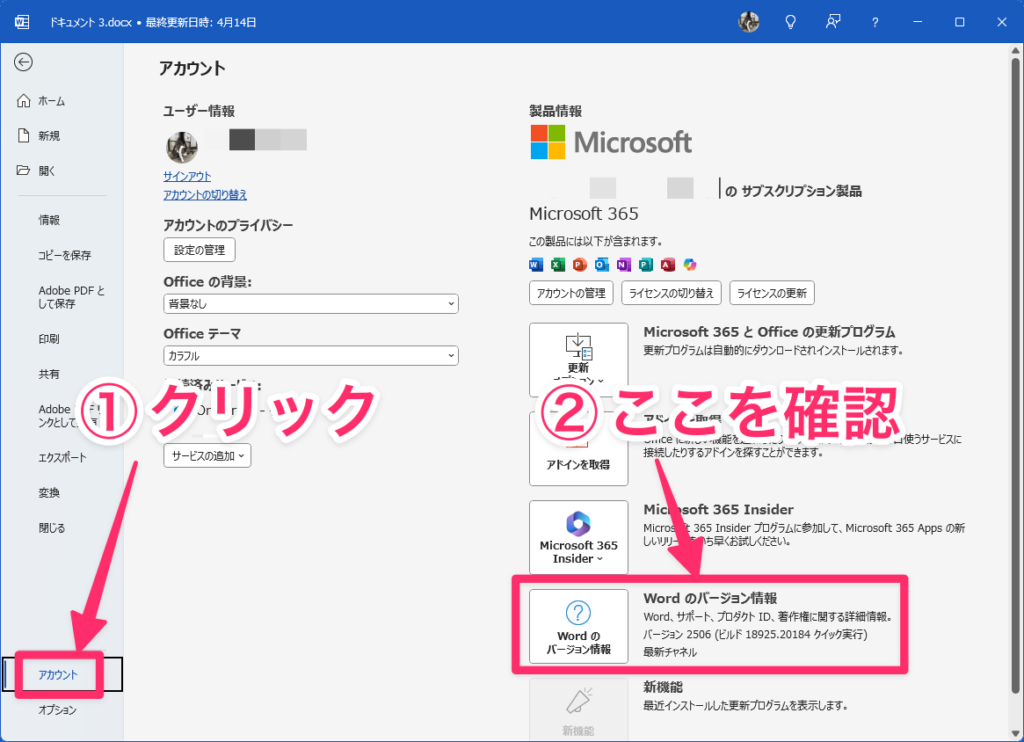Click the vertical scrollbar on the right
The width and height of the screenshot is (1024, 742).
(1016, 376)
